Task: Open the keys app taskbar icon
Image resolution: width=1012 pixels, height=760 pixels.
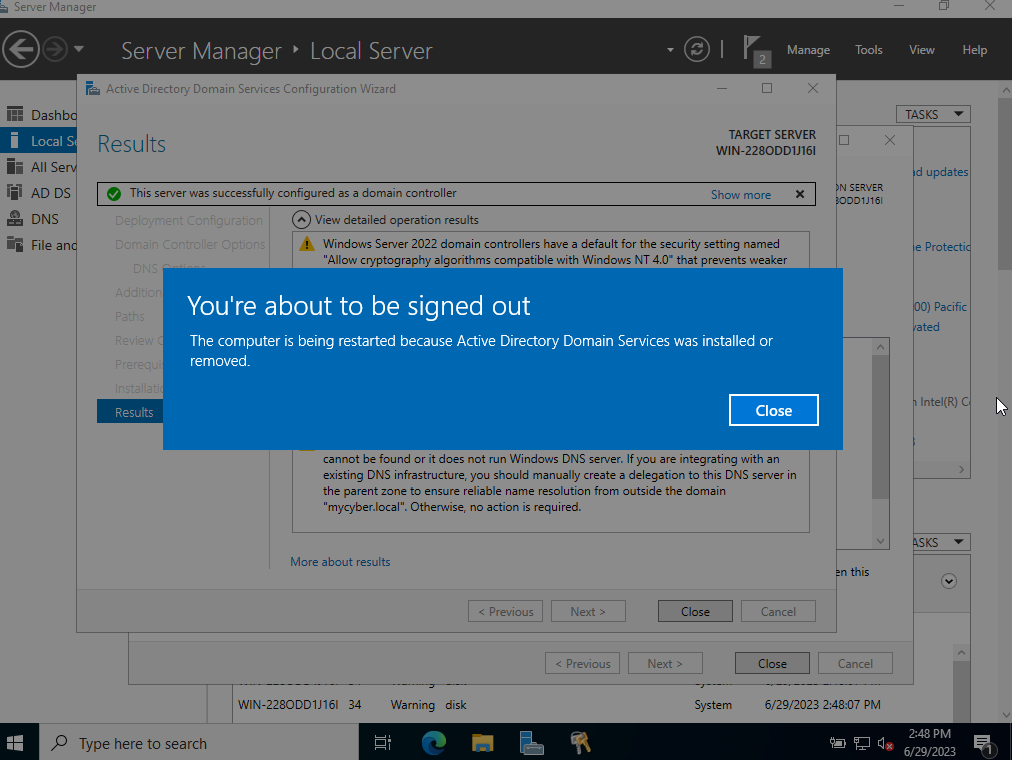Action: coord(580,743)
